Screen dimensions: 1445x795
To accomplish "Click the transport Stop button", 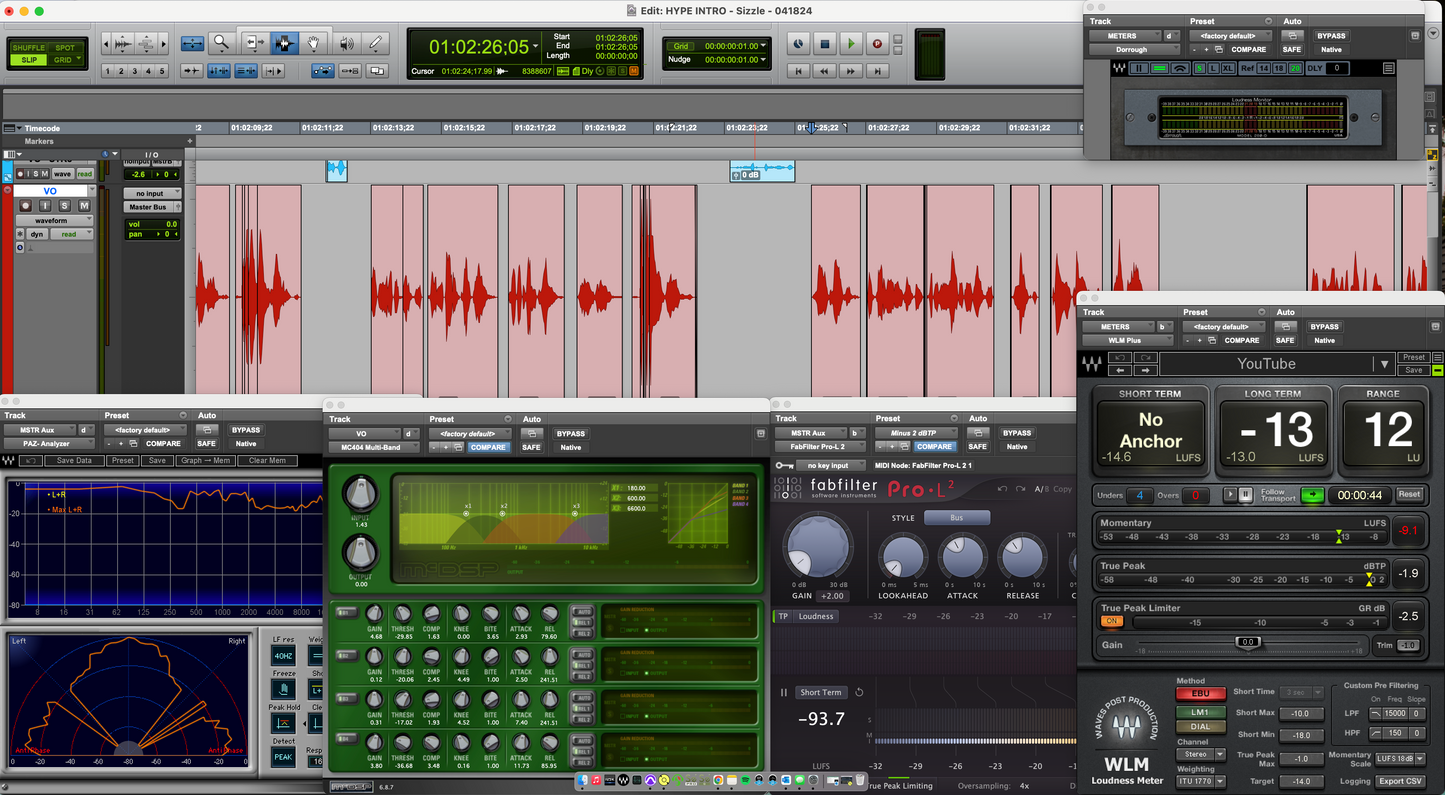I will pyautogui.click(x=825, y=44).
